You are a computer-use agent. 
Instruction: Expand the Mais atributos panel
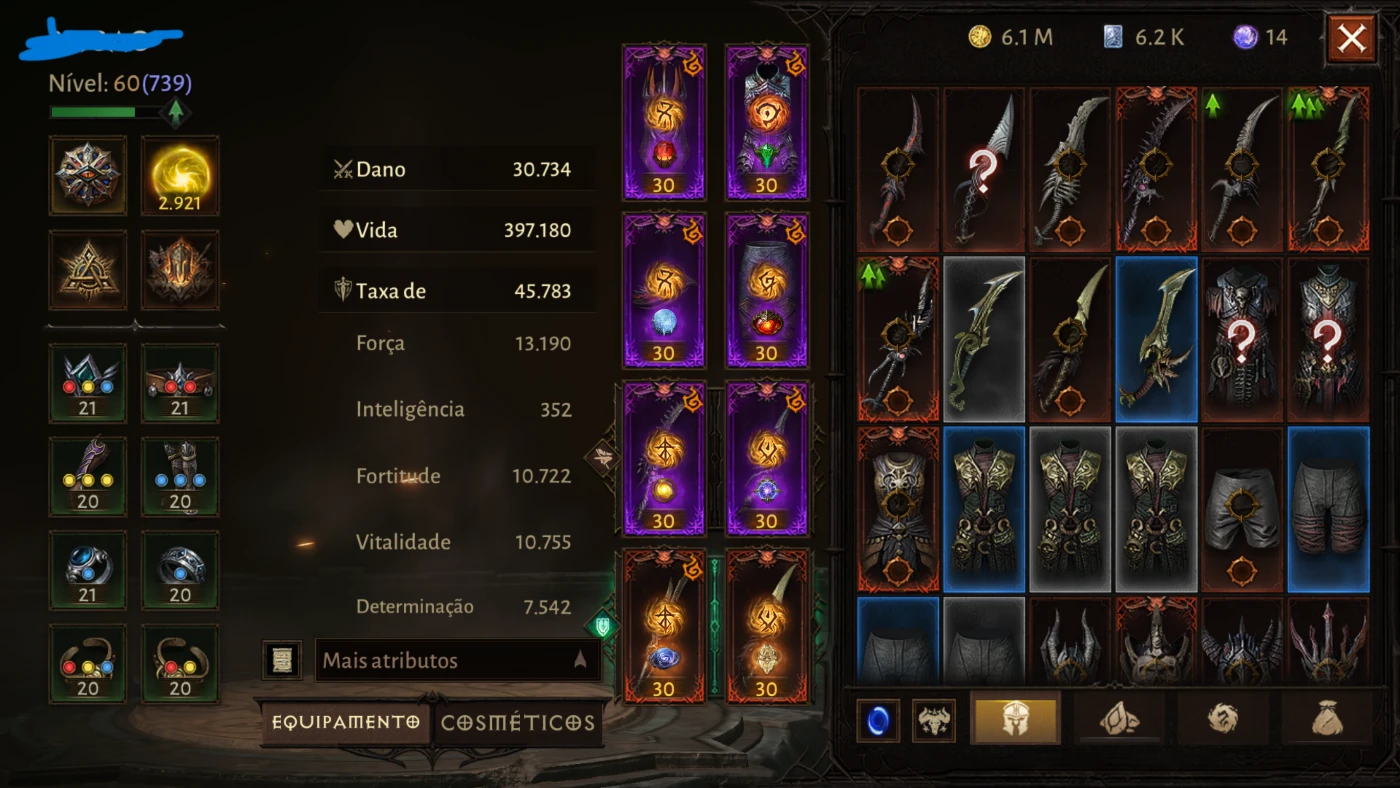(x=458, y=660)
